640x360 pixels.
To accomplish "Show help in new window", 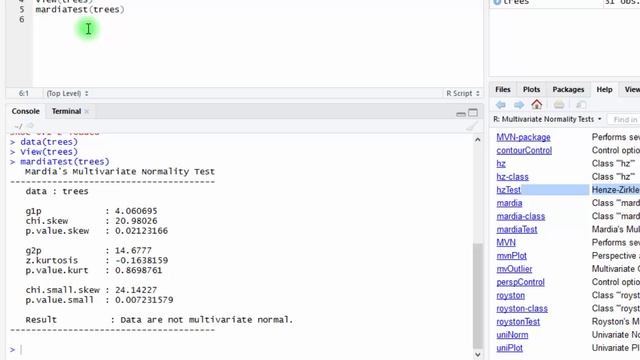I will [x=581, y=105].
